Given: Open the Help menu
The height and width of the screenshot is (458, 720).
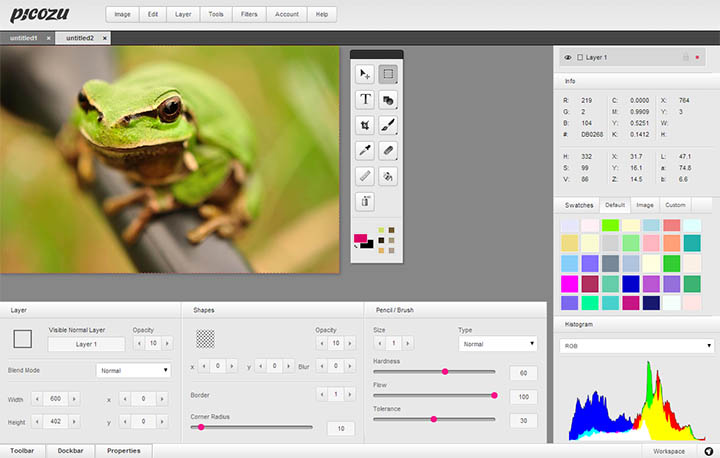Looking at the screenshot, I should pyautogui.click(x=322, y=14).
